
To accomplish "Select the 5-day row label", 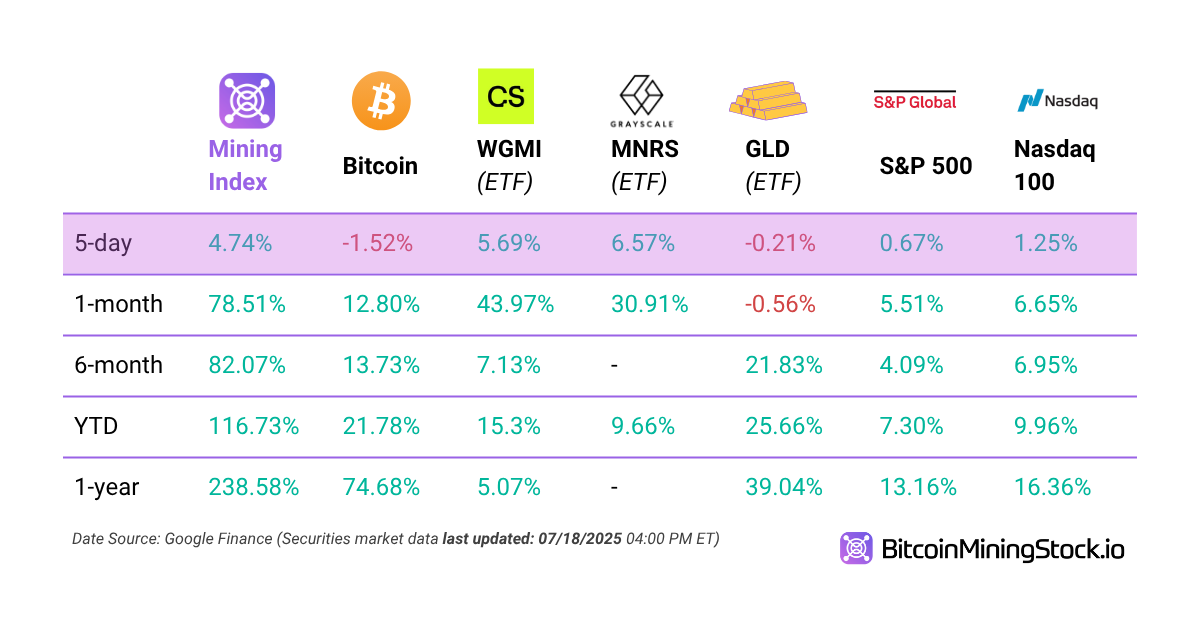I will [104, 243].
